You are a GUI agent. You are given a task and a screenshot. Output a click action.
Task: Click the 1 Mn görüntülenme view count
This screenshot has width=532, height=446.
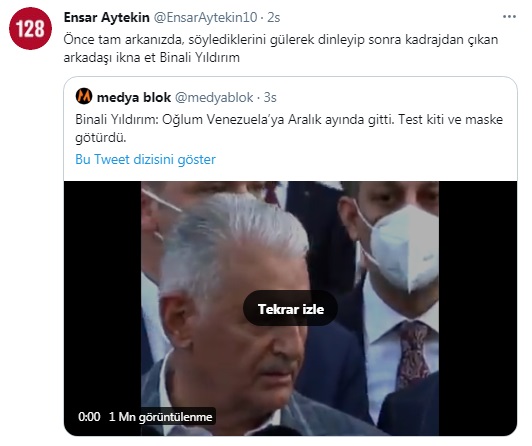point(160,416)
